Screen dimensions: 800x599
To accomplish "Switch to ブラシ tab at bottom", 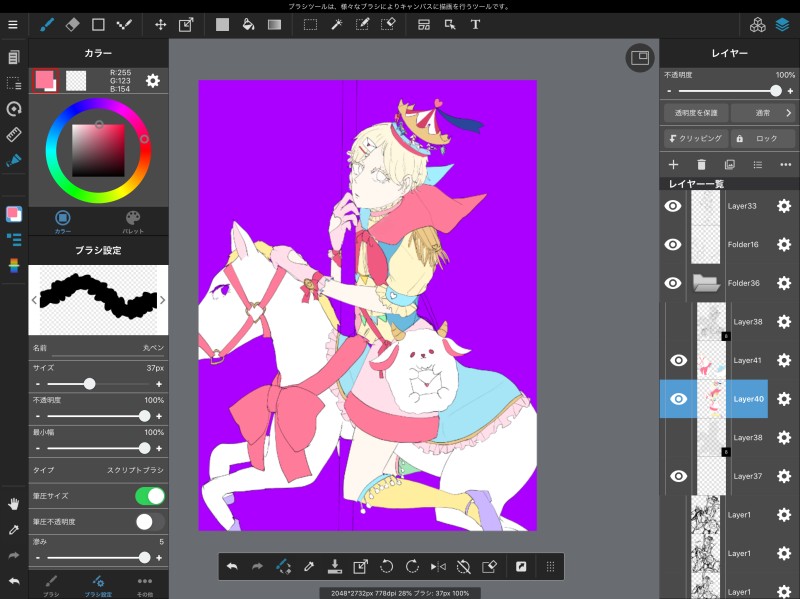I will [x=51, y=586].
